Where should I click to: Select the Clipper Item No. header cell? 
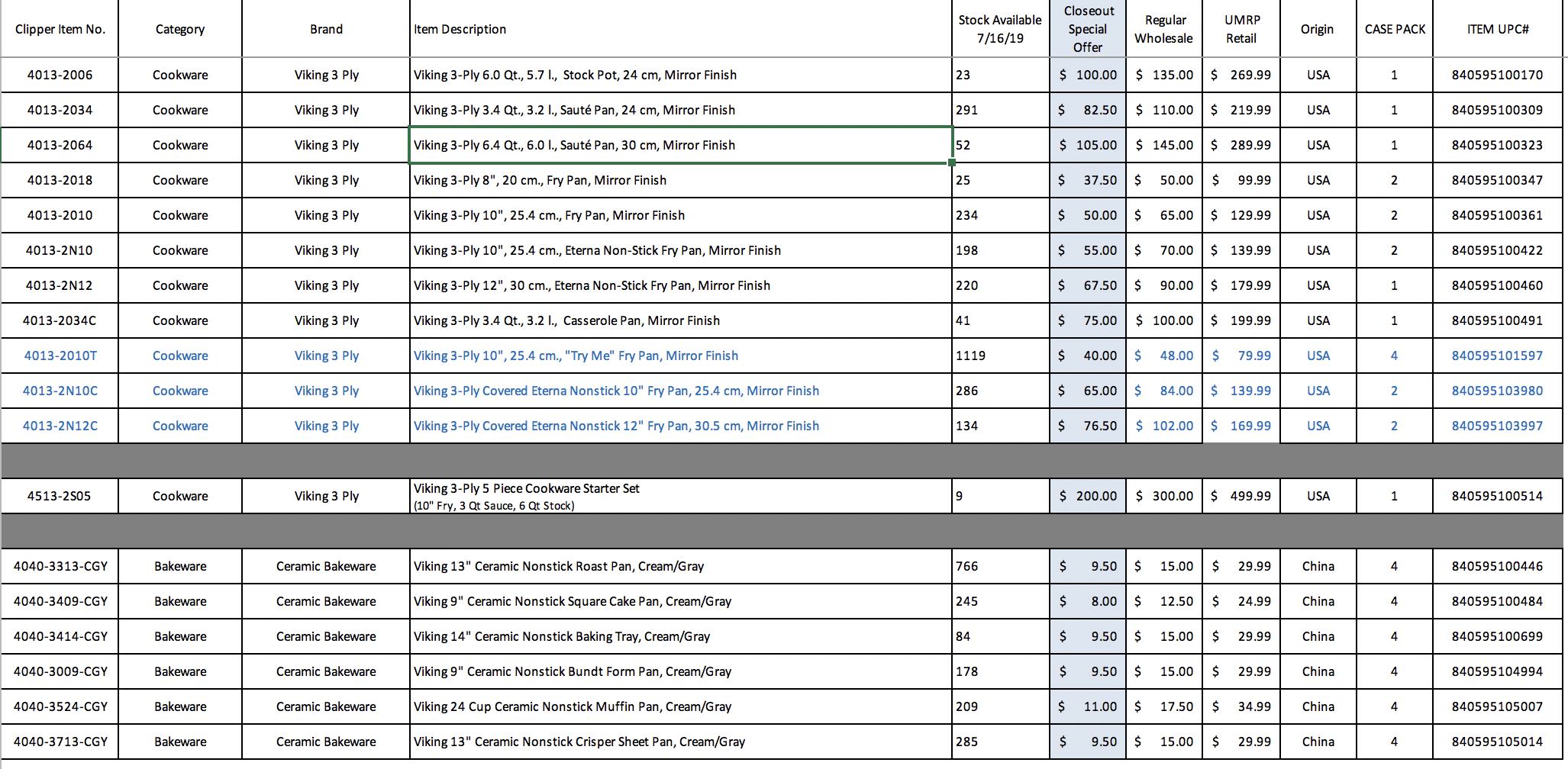(x=60, y=29)
